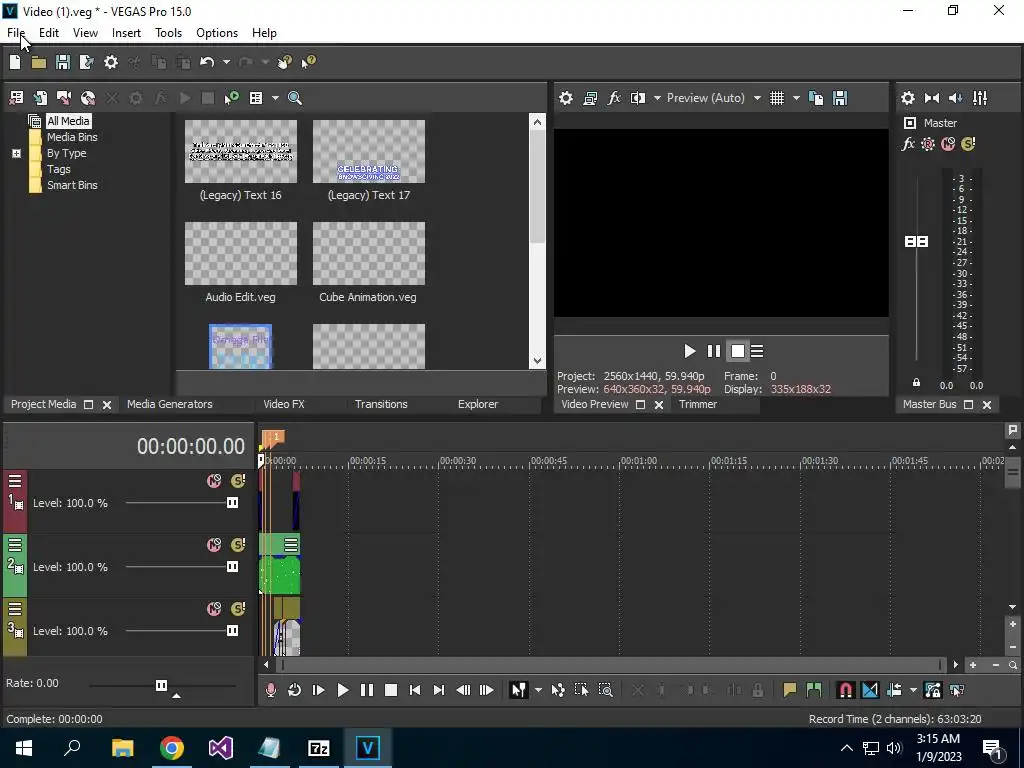Open the Normal Edit Tool dropdown arrow

(x=538, y=690)
